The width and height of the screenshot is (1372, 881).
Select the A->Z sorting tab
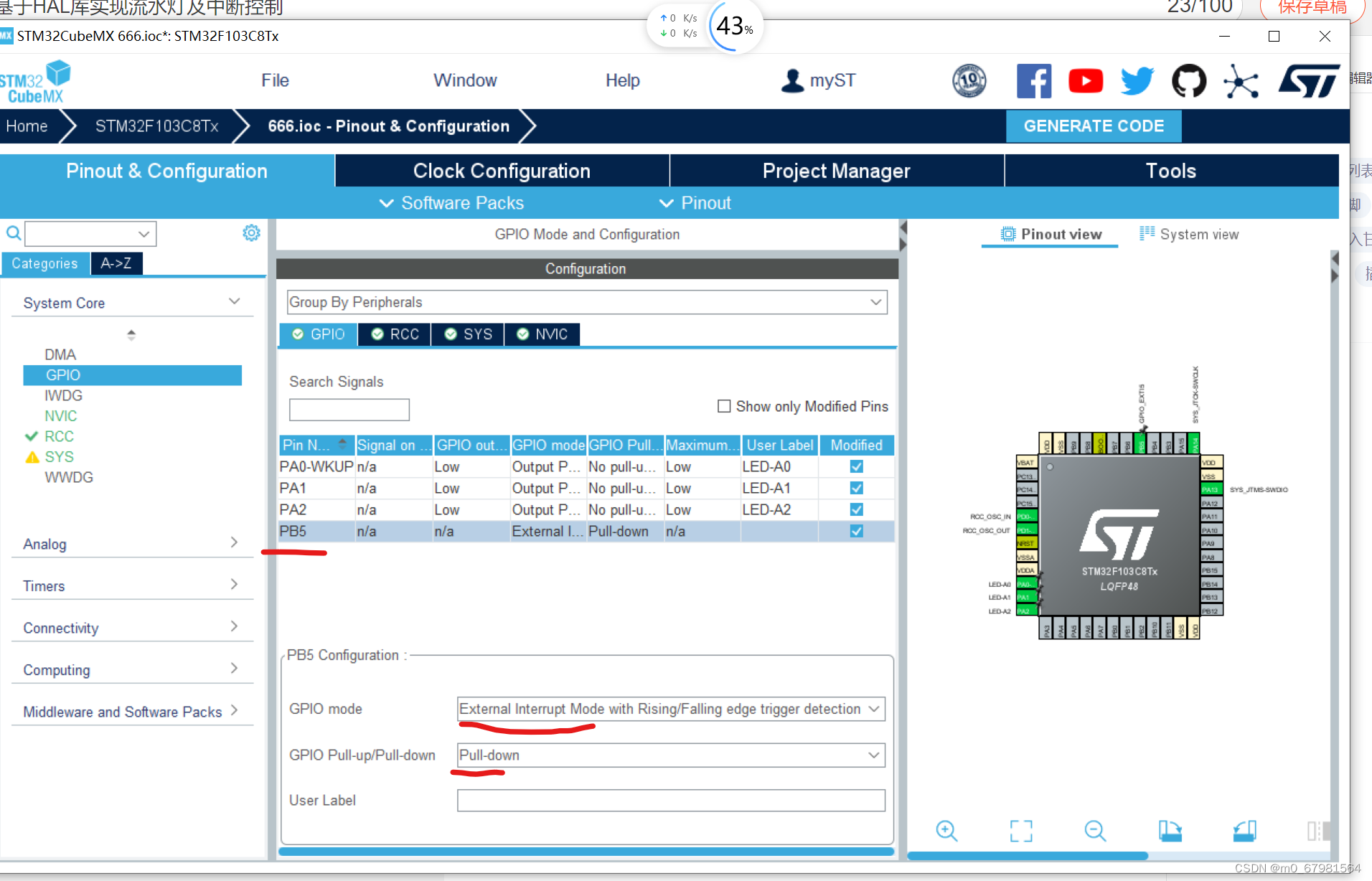[116, 263]
